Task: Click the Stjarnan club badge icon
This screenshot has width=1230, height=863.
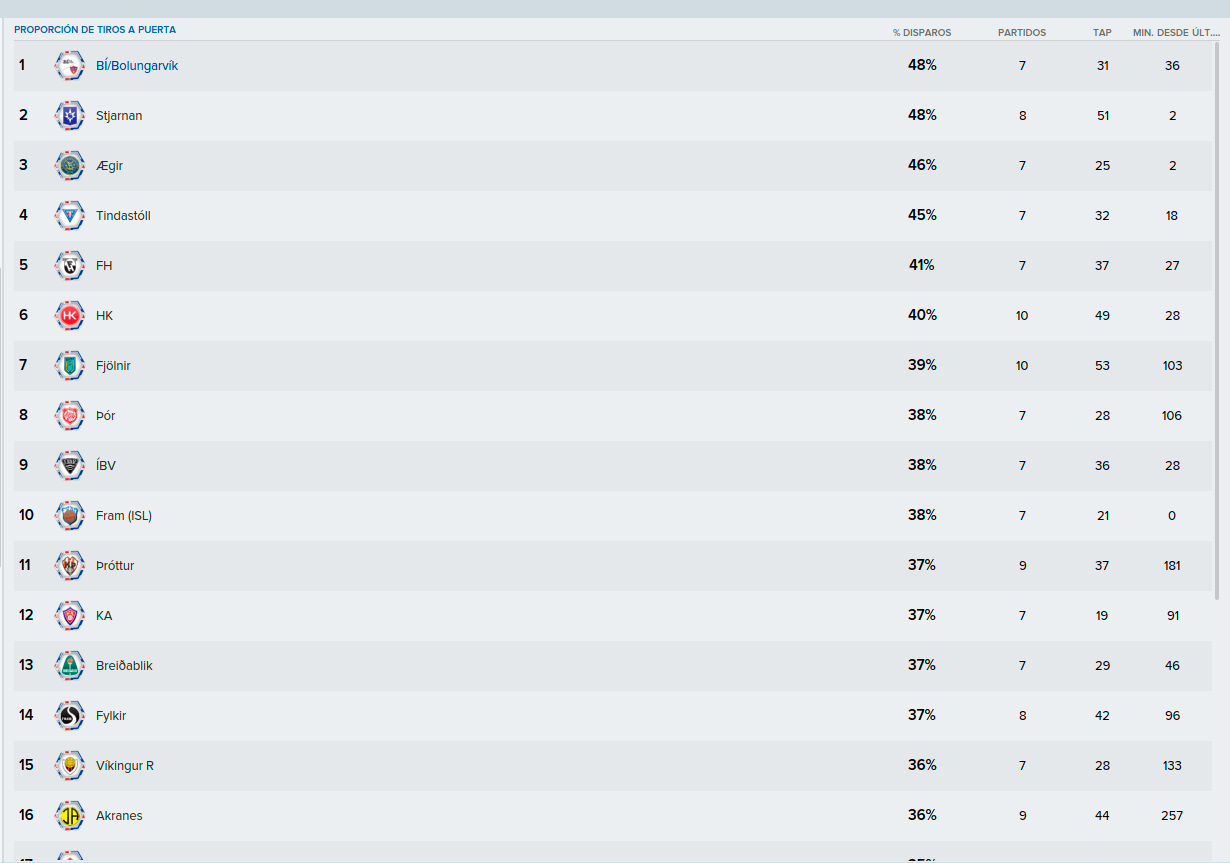Action: (x=70, y=116)
